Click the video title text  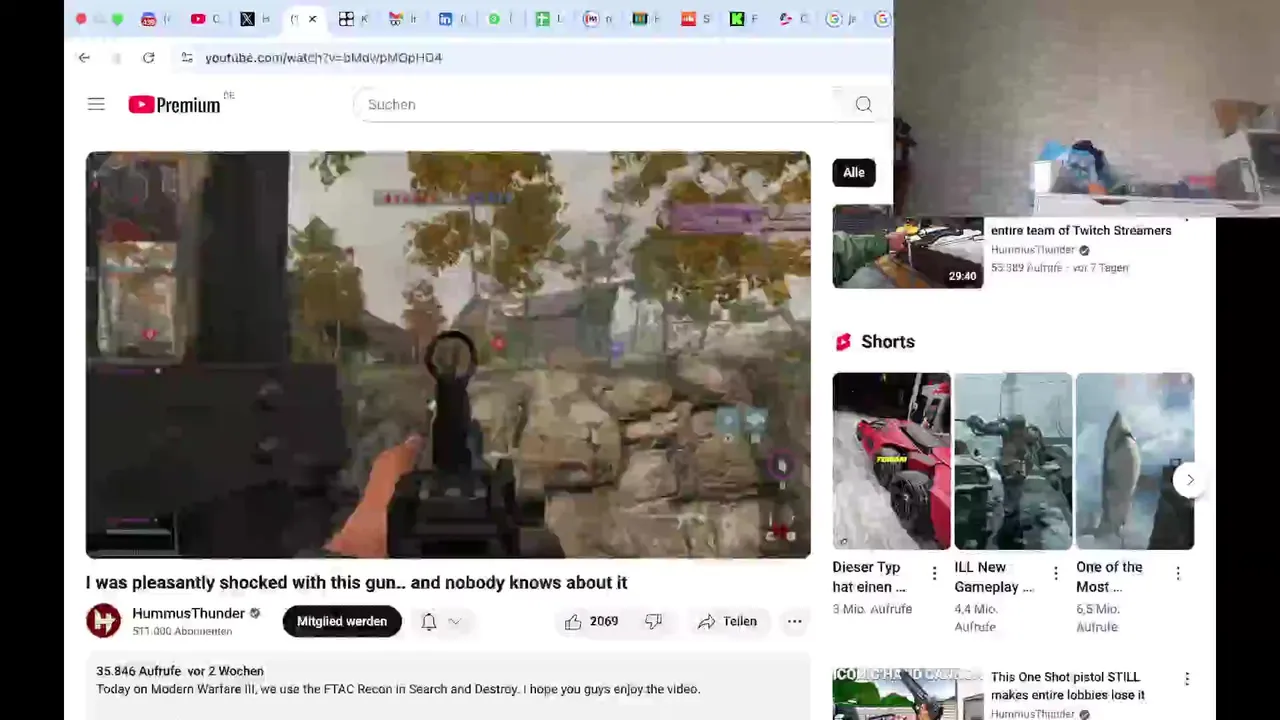(356, 583)
